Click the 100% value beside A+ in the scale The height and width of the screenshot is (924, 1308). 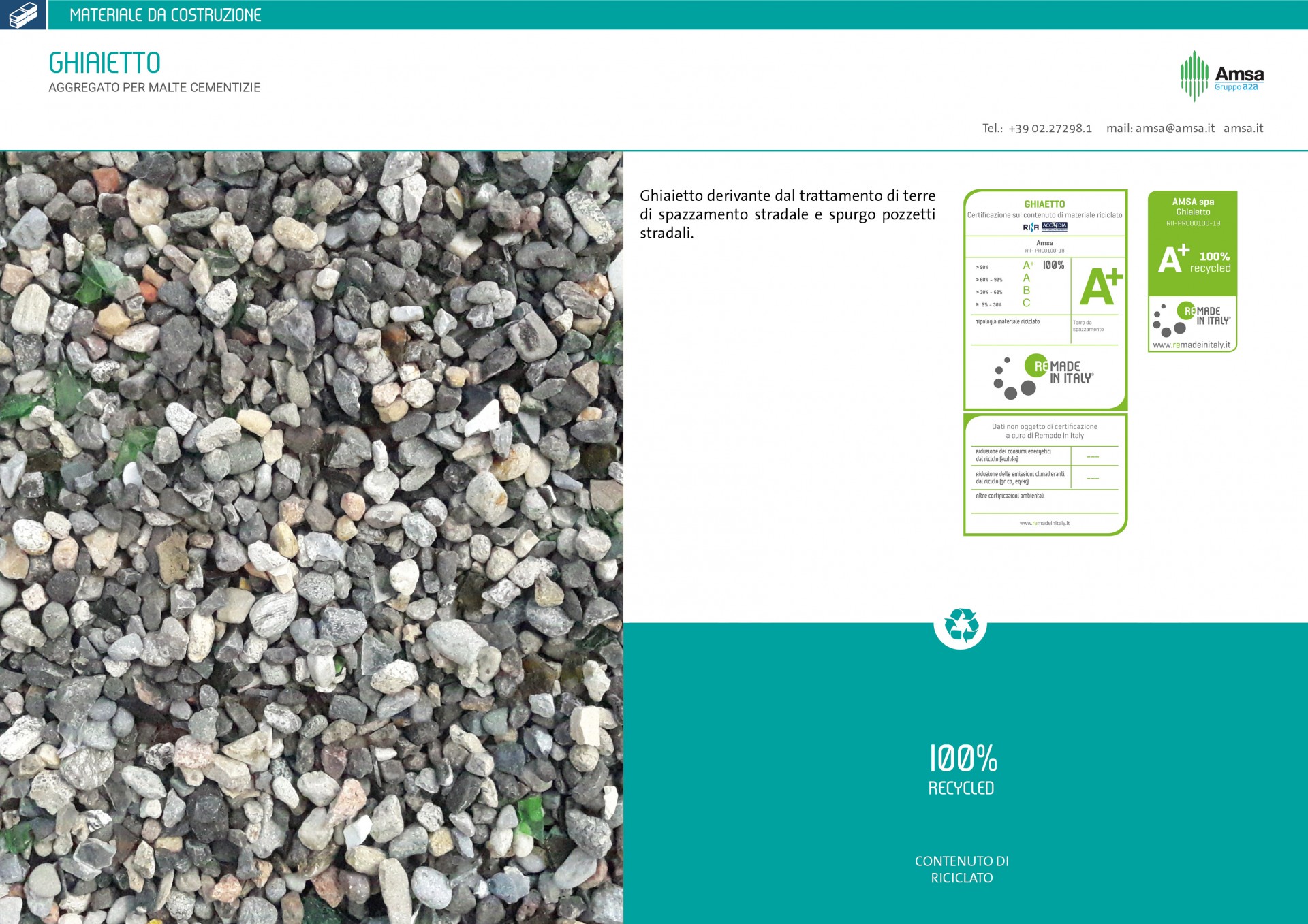(1053, 266)
